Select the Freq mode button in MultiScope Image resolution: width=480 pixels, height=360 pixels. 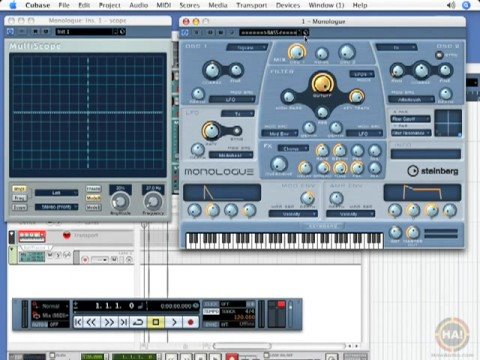[x=19, y=198]
